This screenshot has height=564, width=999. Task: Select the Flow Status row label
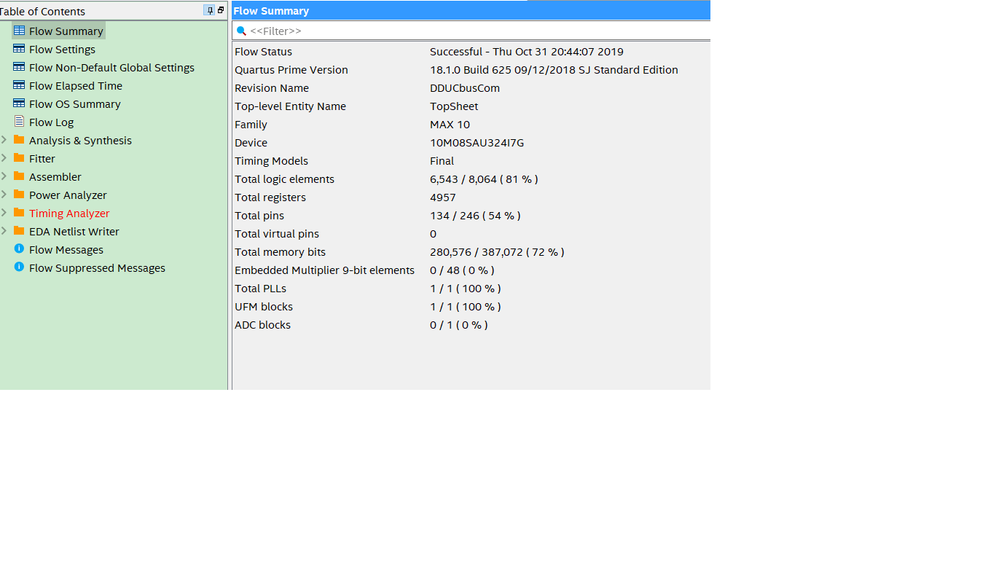pos(263,52)
